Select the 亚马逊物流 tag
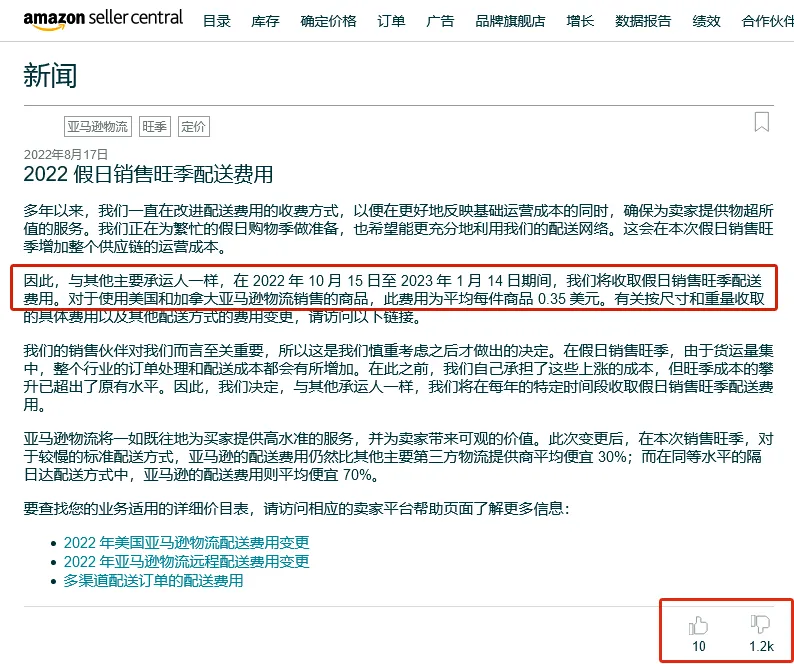 (x=98, y=126)
